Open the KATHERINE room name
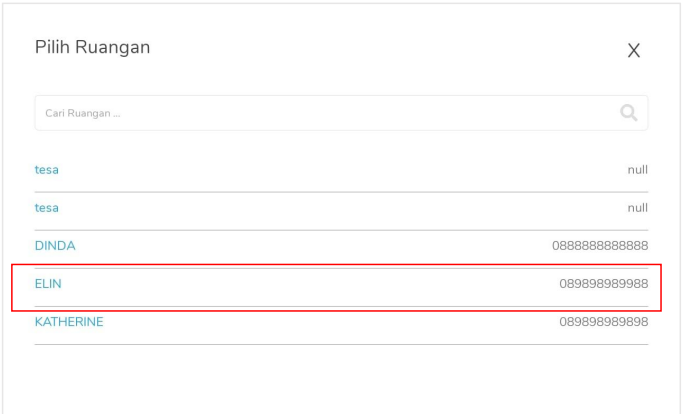685x414 pixels. [x=69, y=322]
